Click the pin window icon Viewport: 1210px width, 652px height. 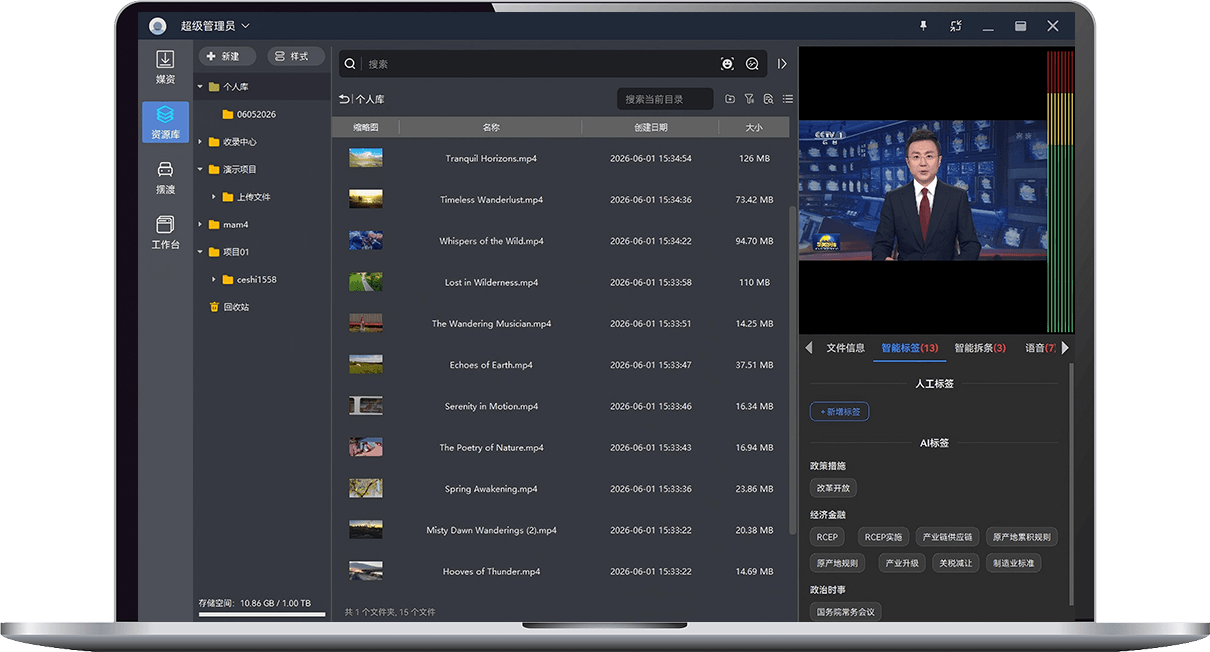point(923,26)
